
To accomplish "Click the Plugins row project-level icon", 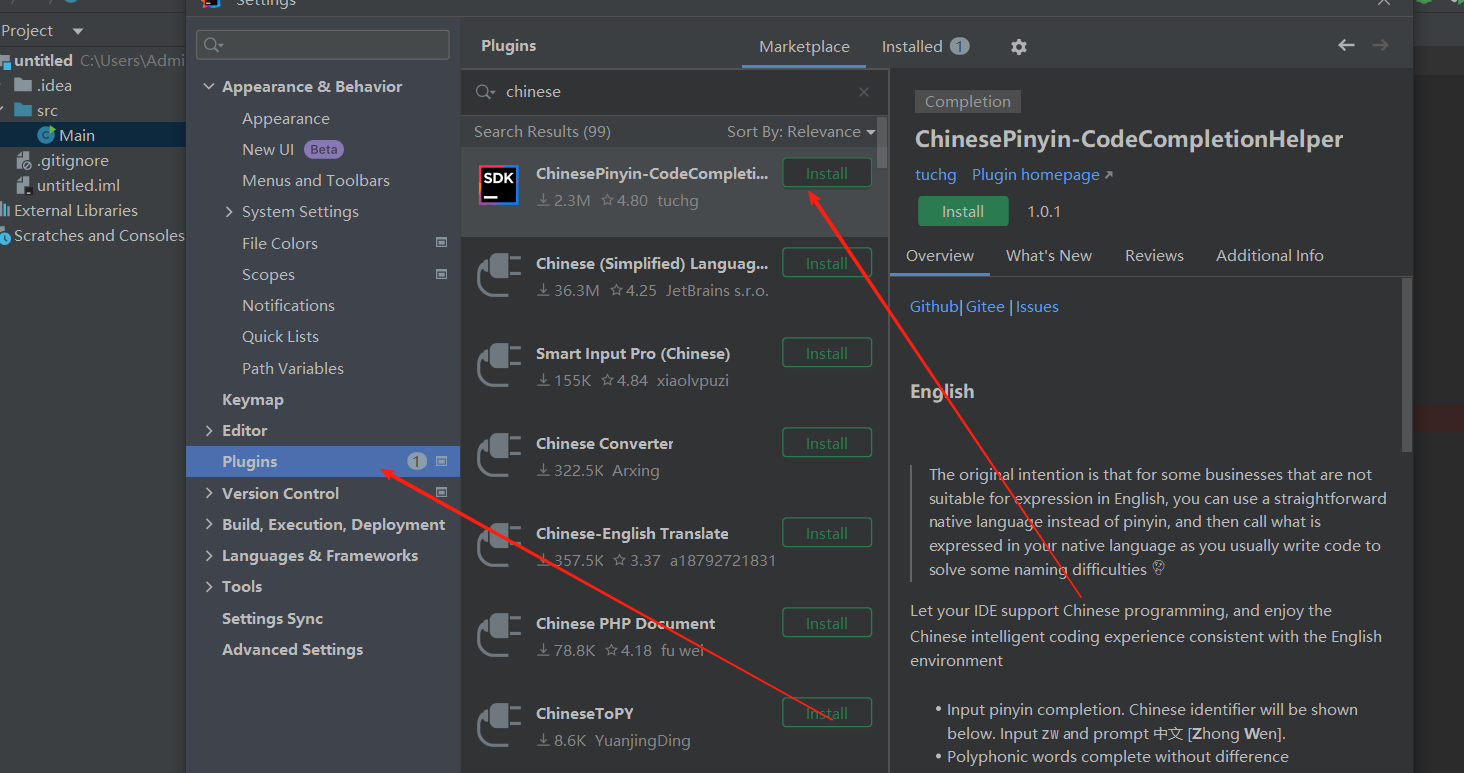I will [442, 461].
